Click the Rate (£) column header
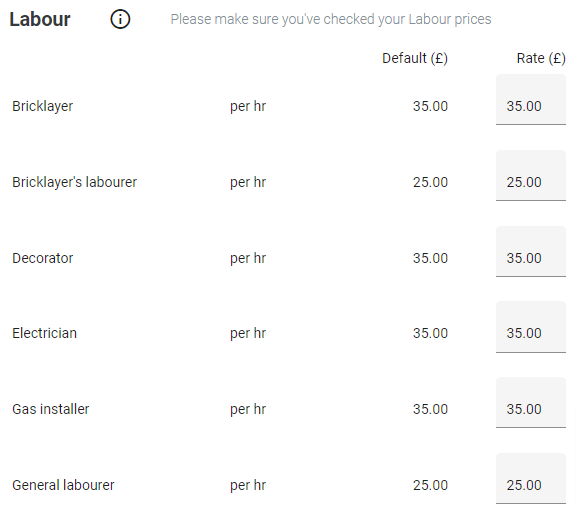 tap(541, 58)
